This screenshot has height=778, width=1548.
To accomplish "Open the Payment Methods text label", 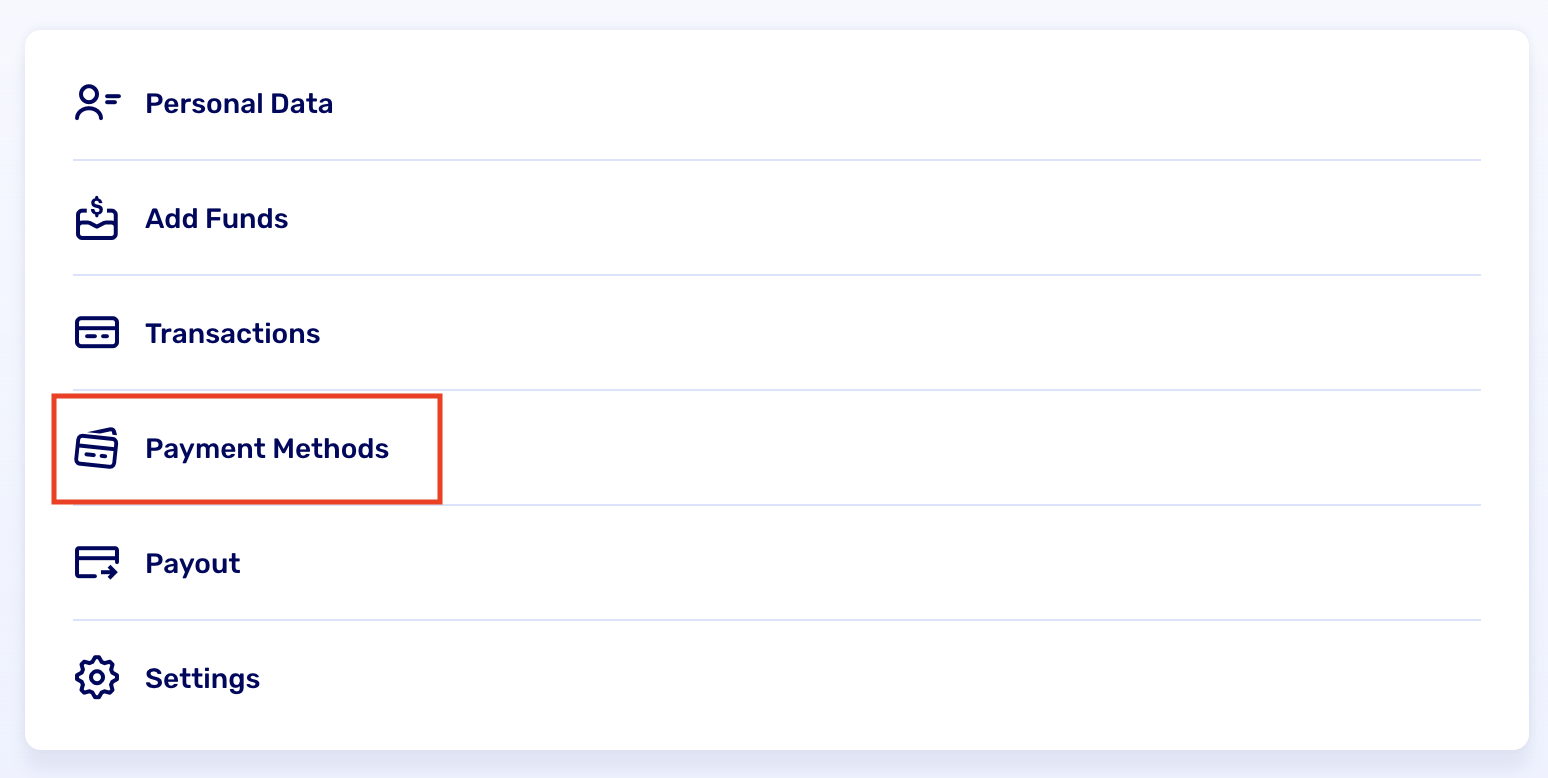I will [267, 448].
